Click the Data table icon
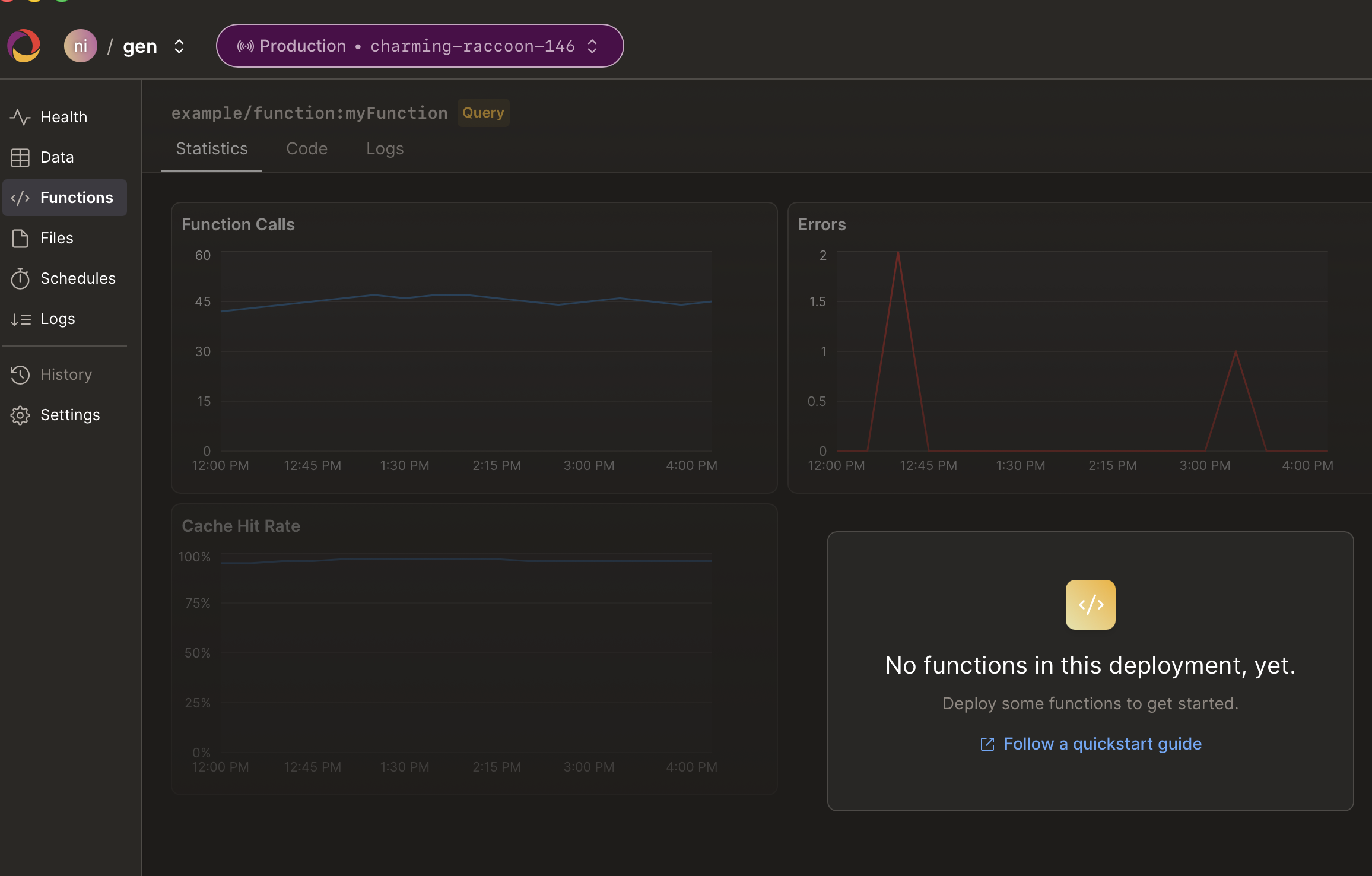The height and width of the screenshot is (876, 1372). [20, 157]
